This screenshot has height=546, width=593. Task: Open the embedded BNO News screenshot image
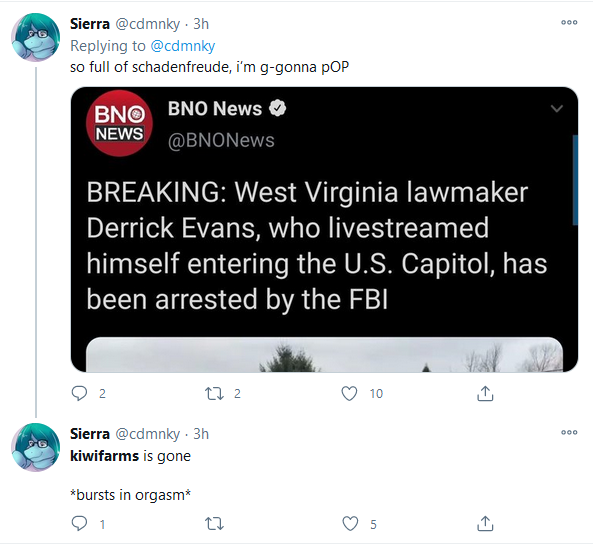[324, 230]
